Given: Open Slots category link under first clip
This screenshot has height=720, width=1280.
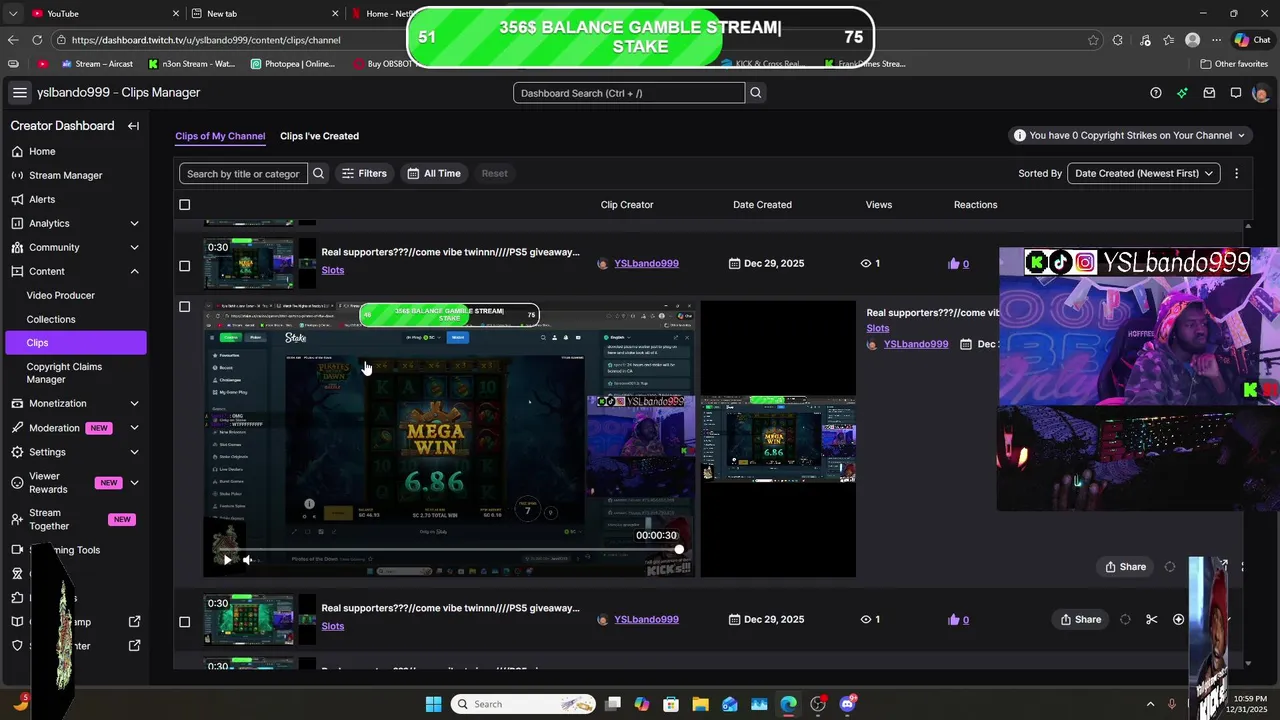Looking at the screenshot, I should (333, 270).
